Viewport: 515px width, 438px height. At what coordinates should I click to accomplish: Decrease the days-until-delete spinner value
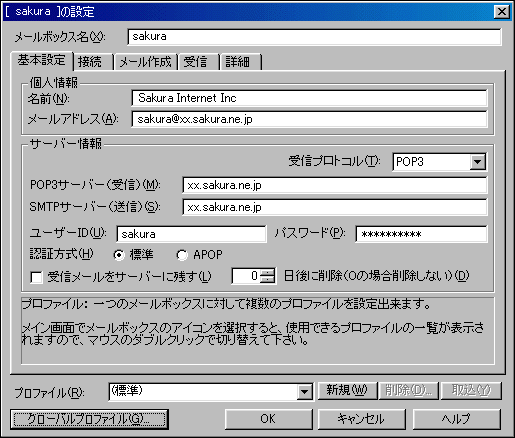coord(267,280)
